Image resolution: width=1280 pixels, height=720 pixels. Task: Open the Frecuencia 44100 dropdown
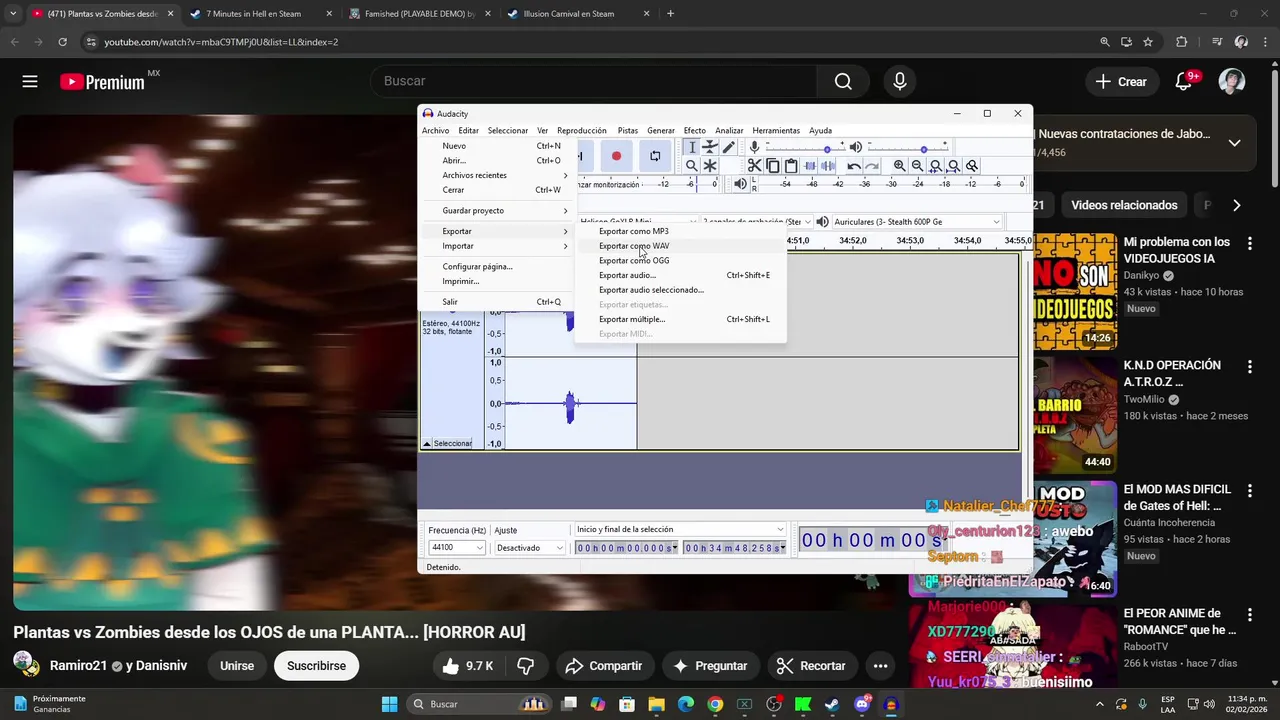pyautogui.click(x=457, y=548)
